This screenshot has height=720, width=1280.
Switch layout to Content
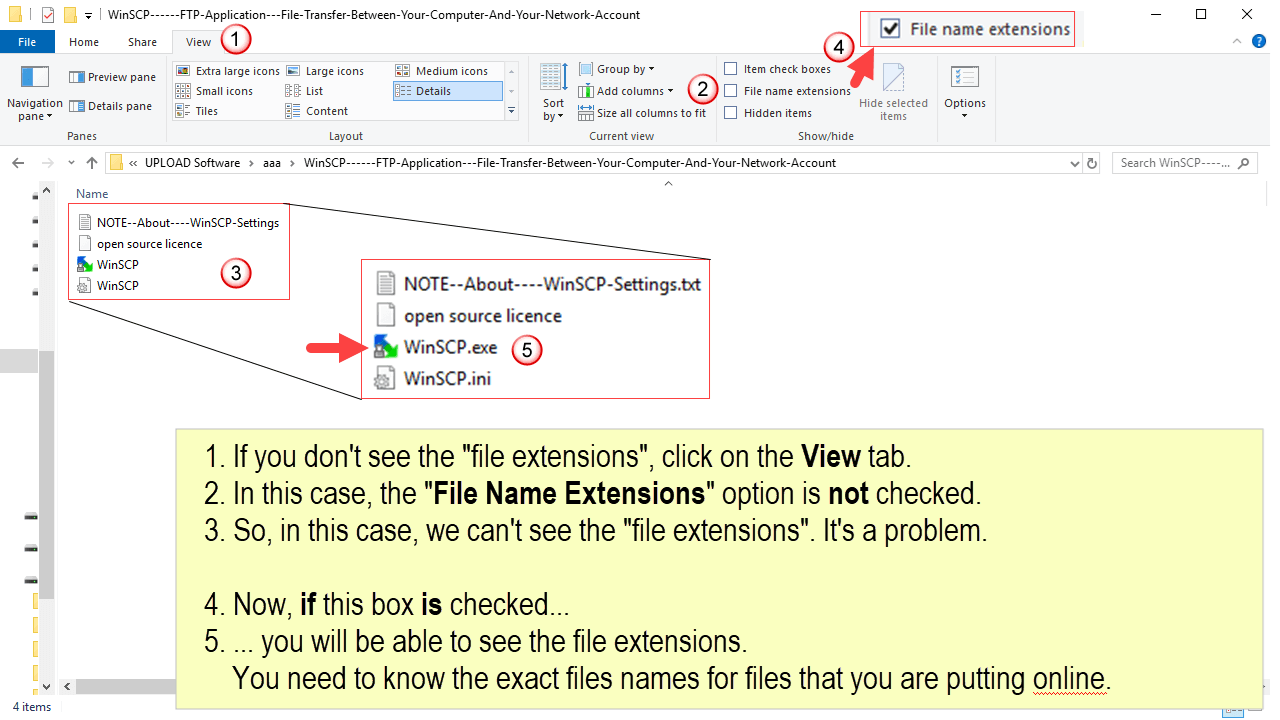317,111
